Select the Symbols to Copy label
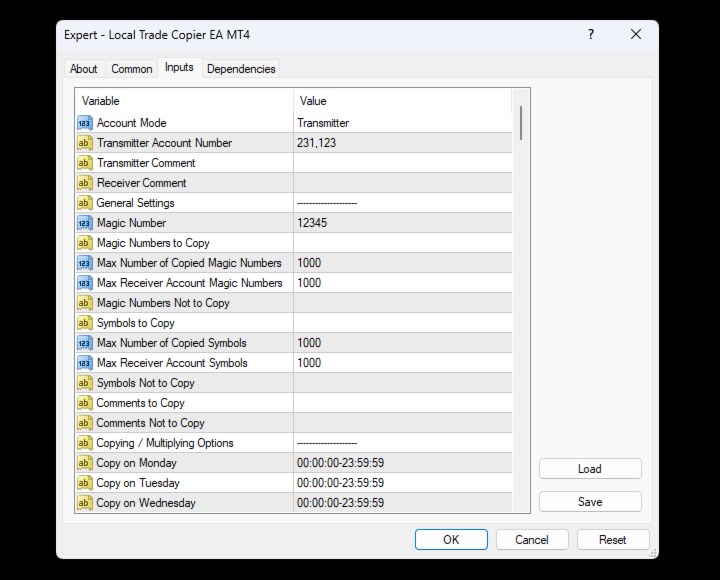The height and width of the screenshot is (580, 720). click(135, 323)
